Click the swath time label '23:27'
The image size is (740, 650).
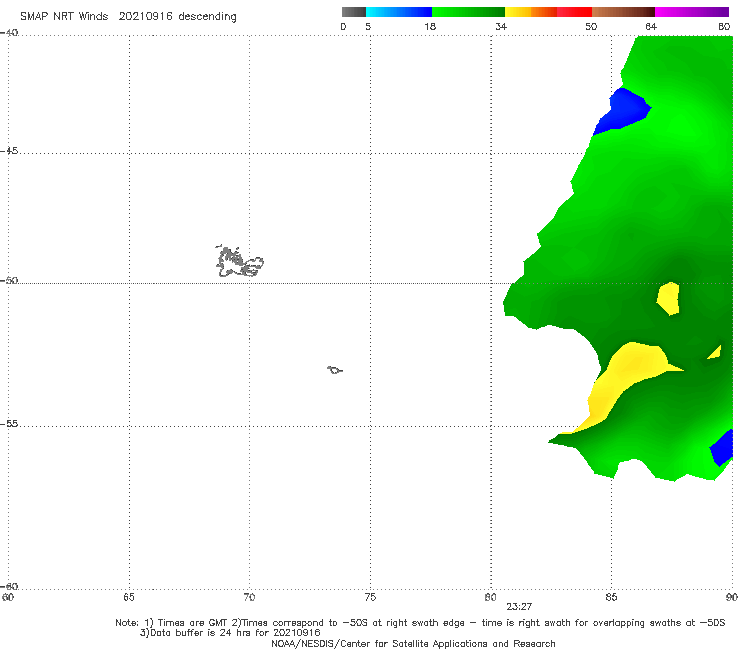519,607
